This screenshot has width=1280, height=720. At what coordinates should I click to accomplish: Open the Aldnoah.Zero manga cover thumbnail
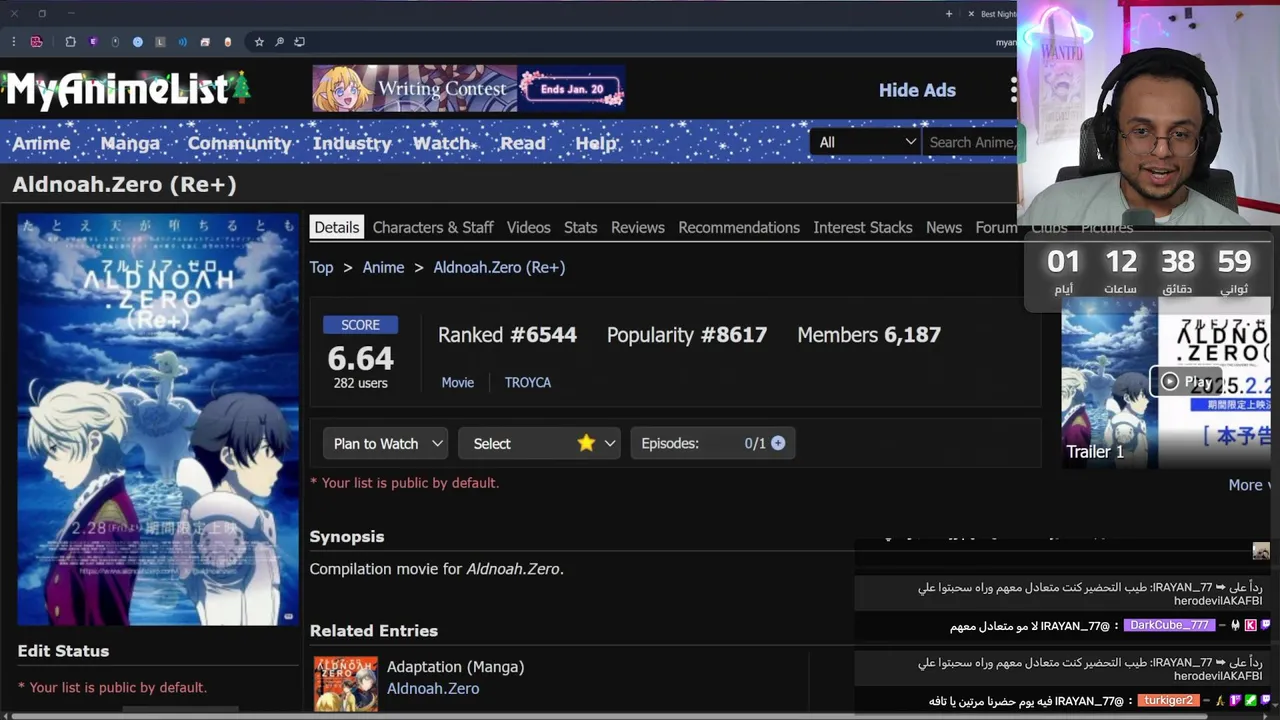pos(346,684)
